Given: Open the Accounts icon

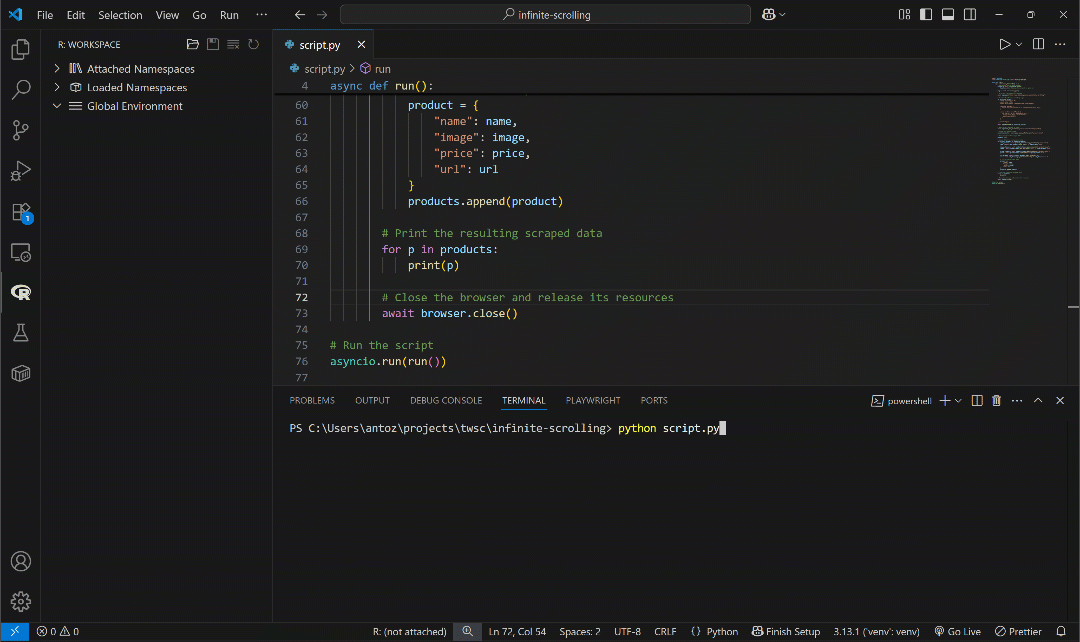Looking at the screenshot, I should (20, 561).
